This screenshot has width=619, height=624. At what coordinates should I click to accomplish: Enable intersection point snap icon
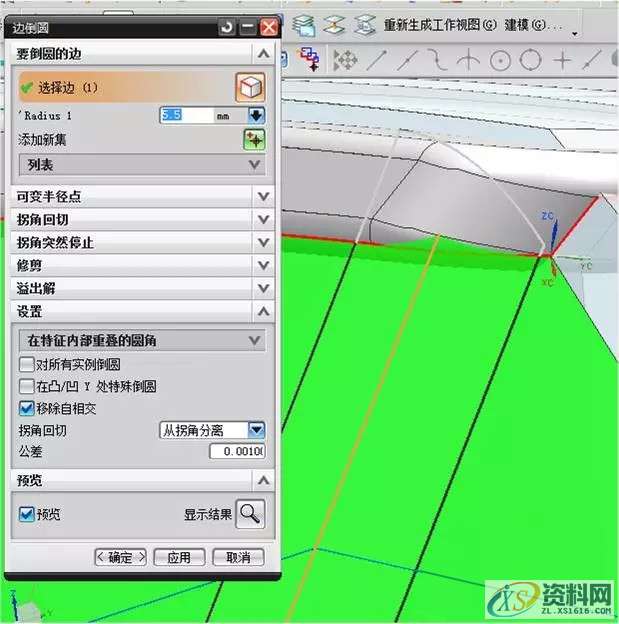click(469, 60)
